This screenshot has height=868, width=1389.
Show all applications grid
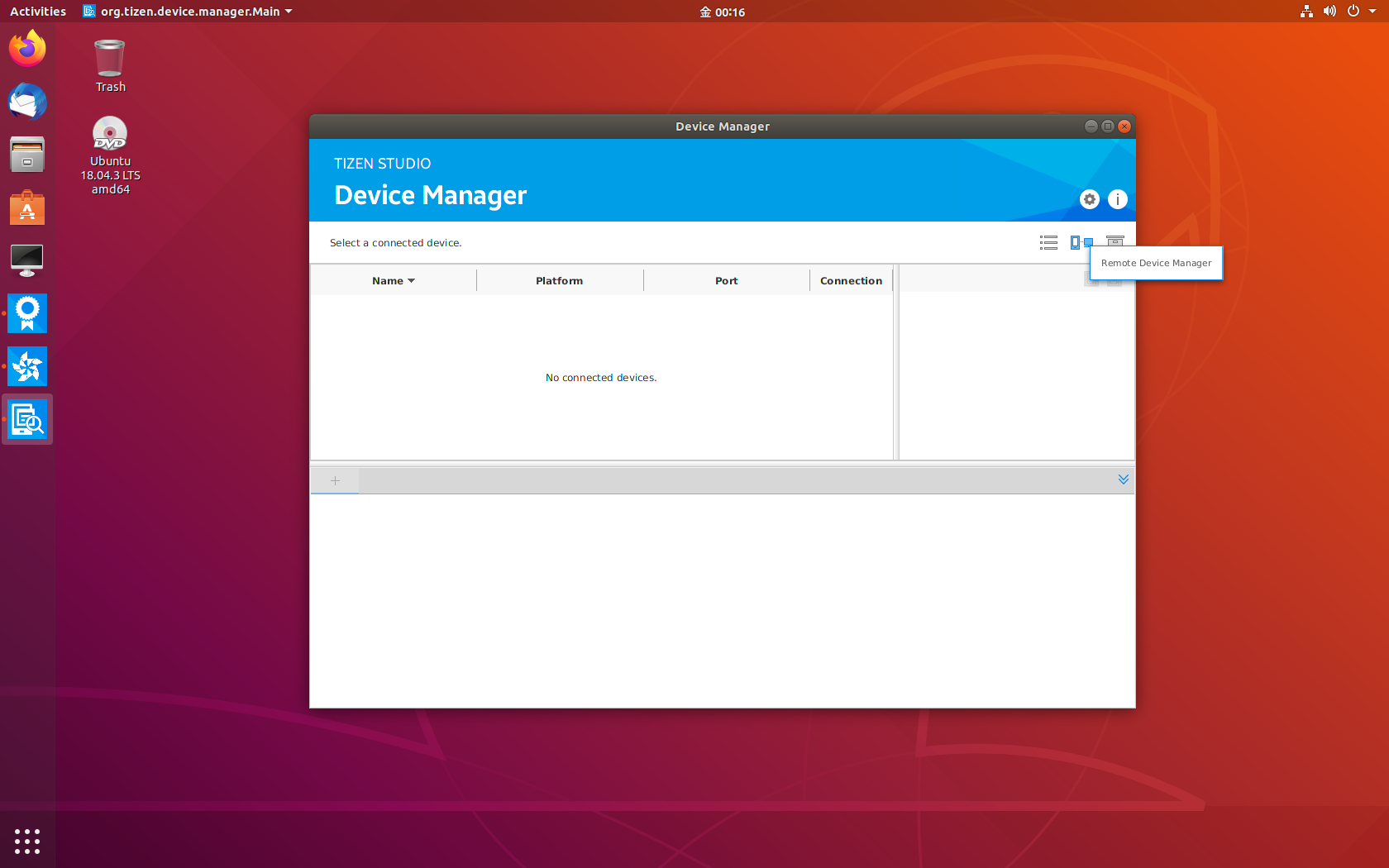point(27,842)
